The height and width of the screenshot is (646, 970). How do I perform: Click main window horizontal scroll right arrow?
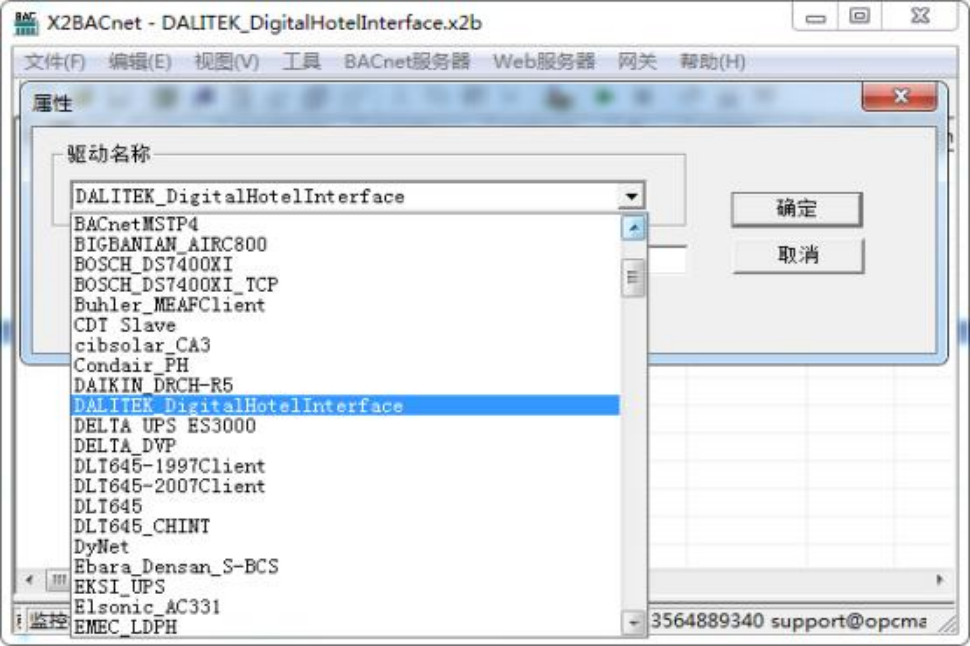pos(940,580)
